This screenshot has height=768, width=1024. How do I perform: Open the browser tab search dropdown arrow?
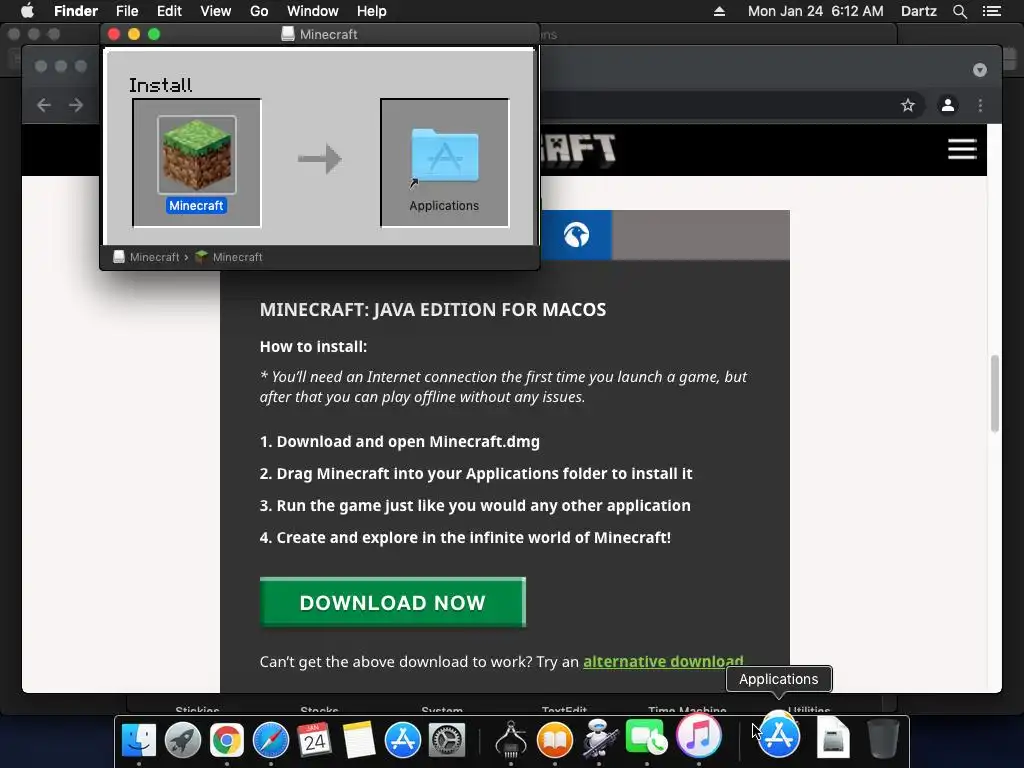coord(980,70)
